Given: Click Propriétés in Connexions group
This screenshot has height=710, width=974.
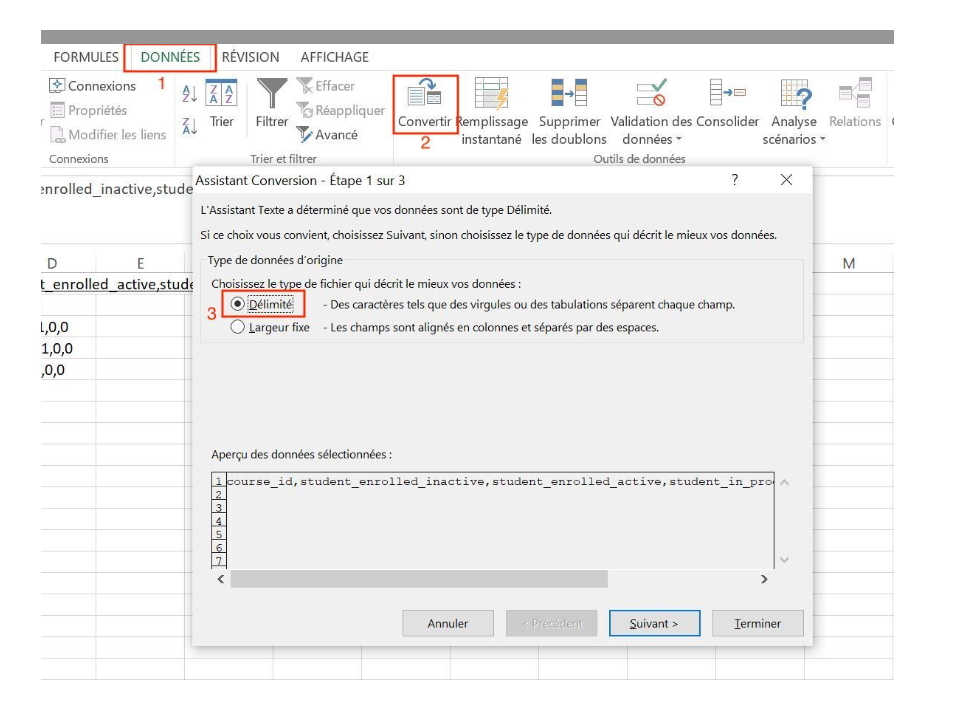Looking at the screenshot, I should point(88,110).
